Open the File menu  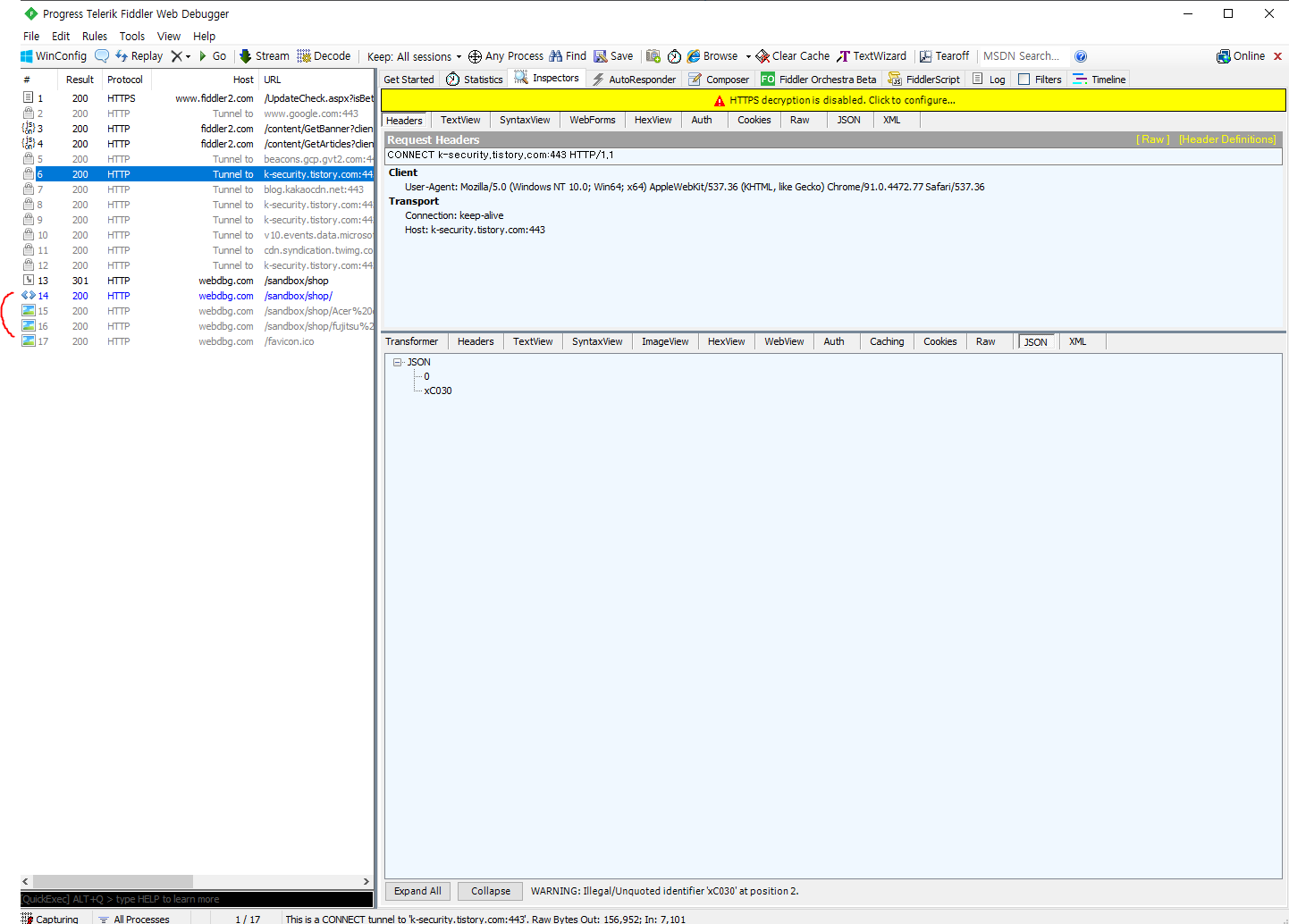point(31,37)
